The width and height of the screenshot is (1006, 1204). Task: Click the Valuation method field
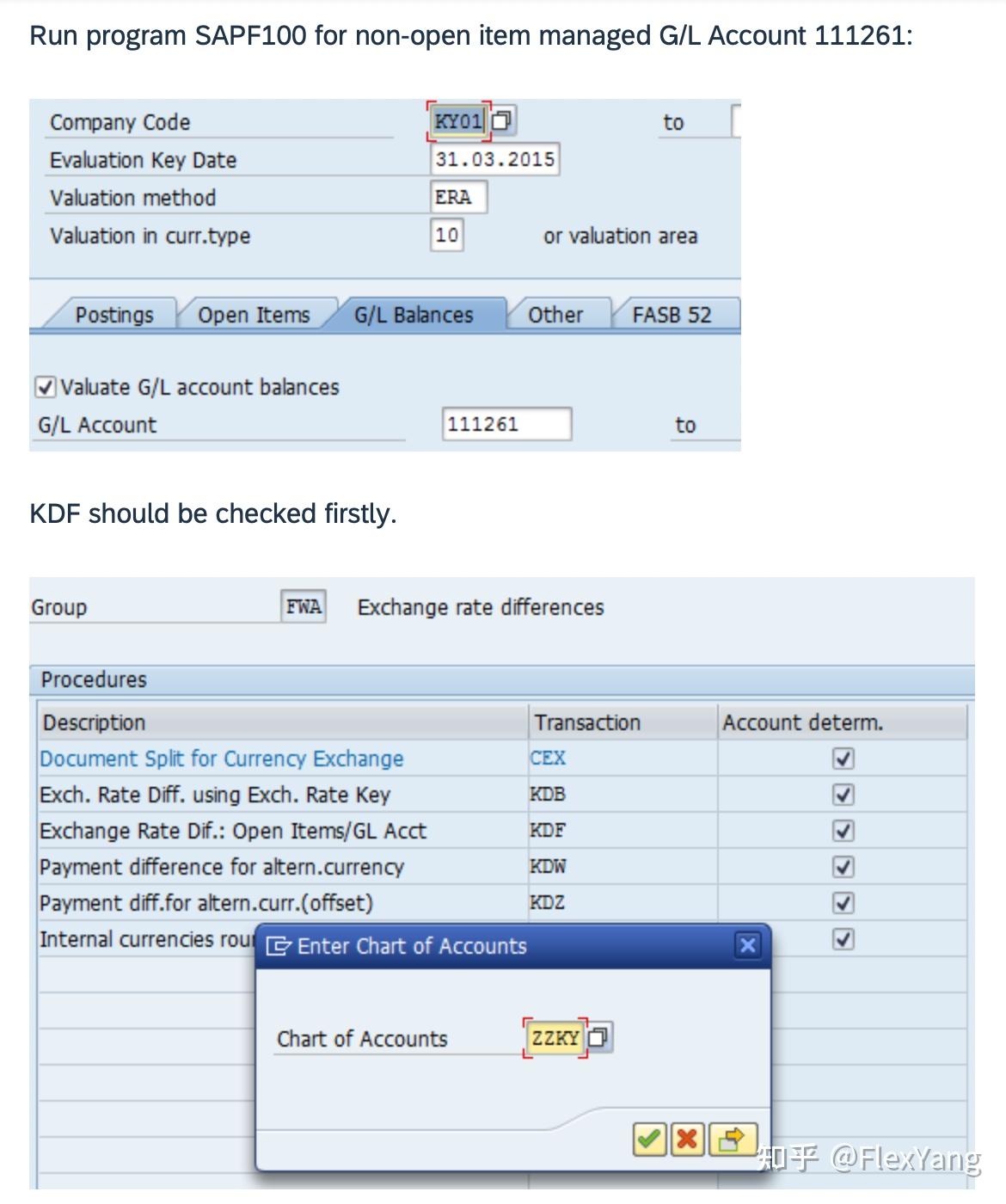tap(457, 197)
